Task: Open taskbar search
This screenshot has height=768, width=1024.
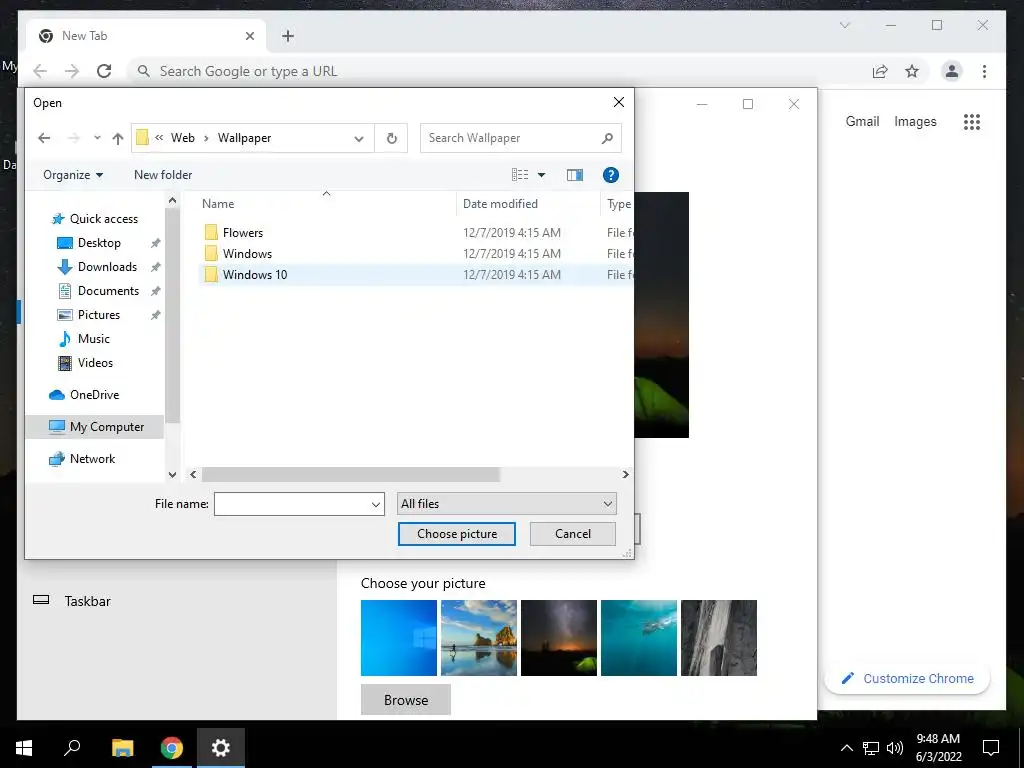Action: click(x=72, y=748)
